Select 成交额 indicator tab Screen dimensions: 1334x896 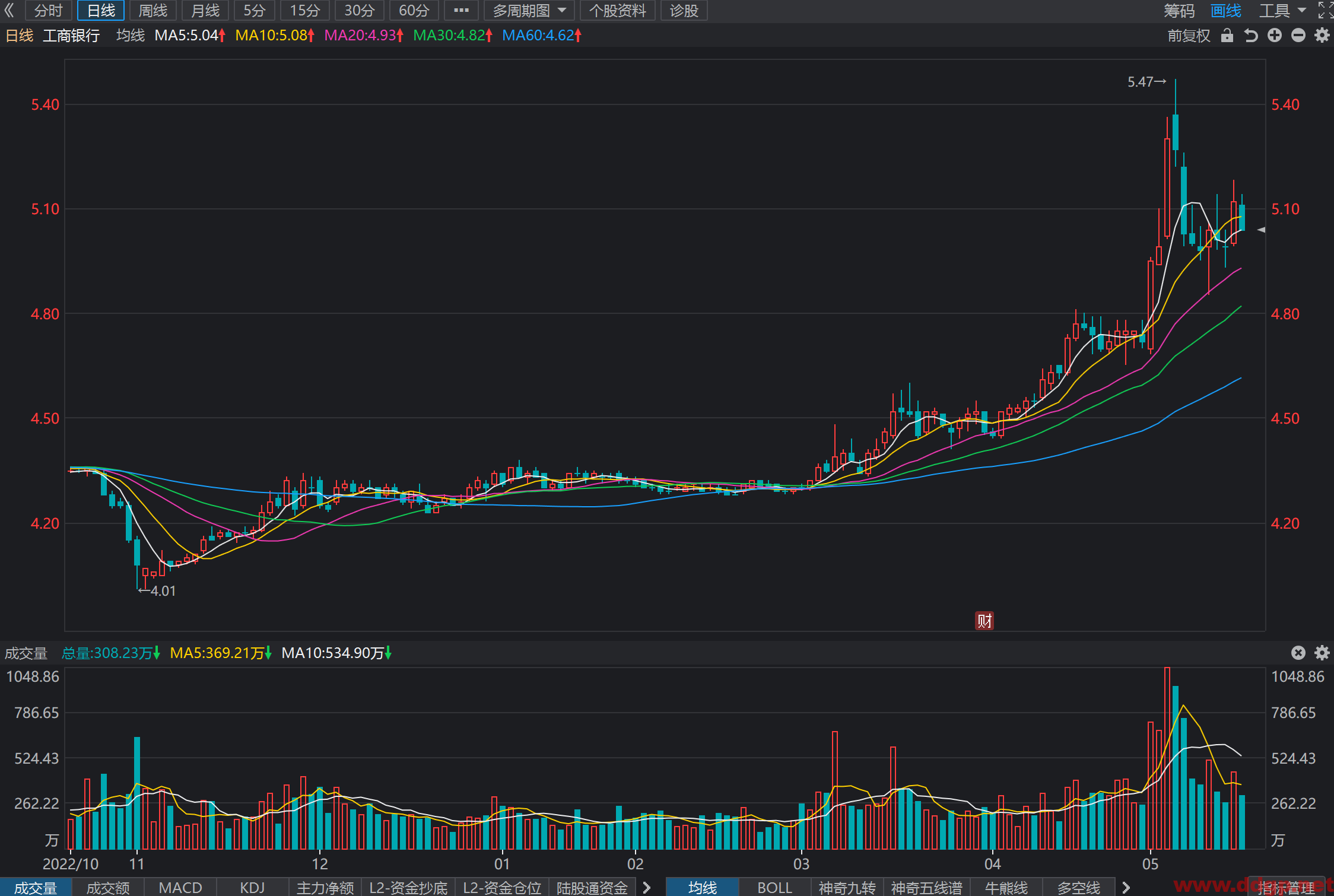point(108,888)
